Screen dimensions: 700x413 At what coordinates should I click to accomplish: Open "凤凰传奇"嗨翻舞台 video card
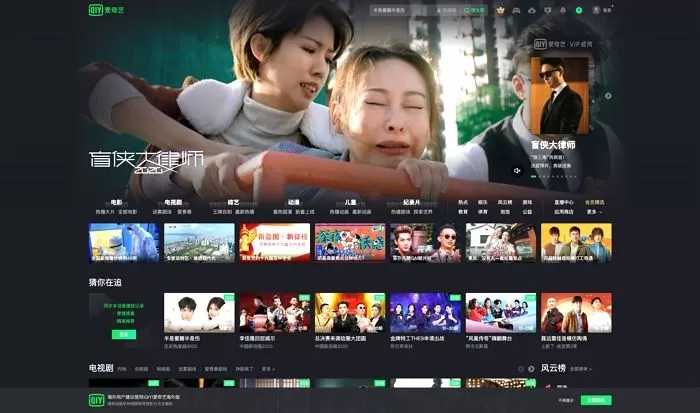click(x=501, y=313)
